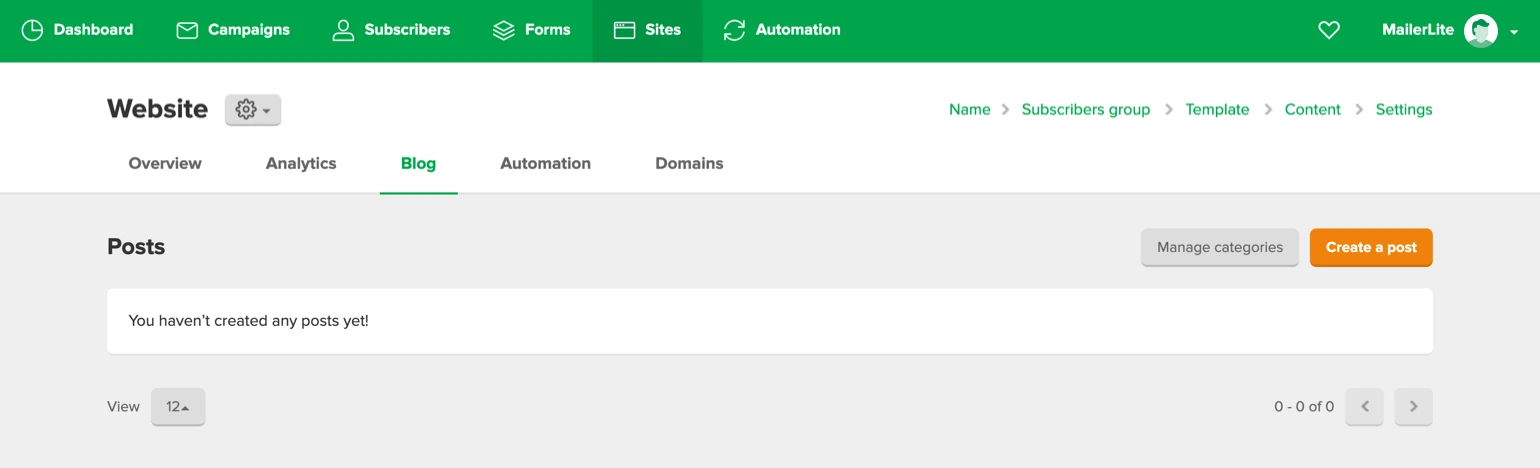Expand the account menu arrow beside avatar

pos(1514,32)
